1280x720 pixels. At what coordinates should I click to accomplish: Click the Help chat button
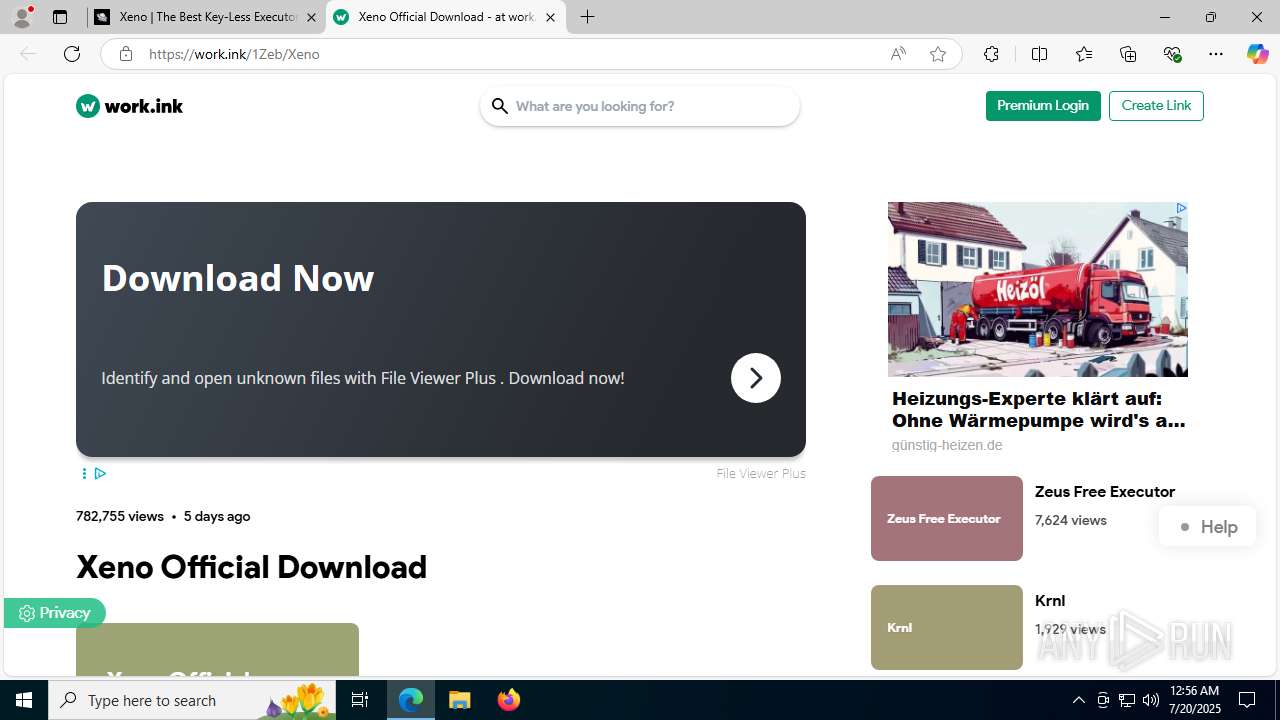click(1207, 527)
